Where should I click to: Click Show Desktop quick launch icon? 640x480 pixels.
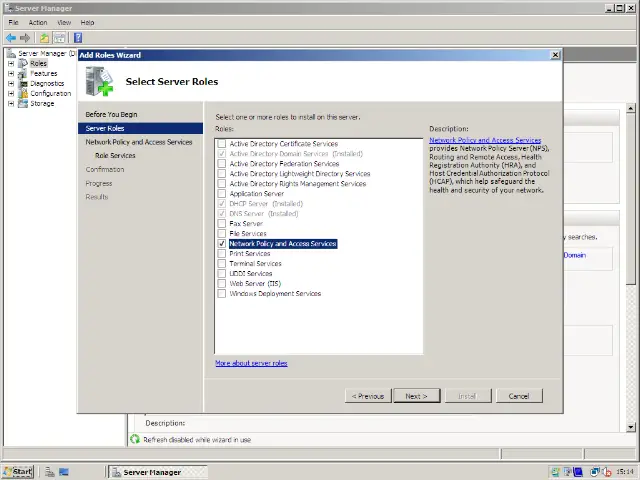pos(64,472)
